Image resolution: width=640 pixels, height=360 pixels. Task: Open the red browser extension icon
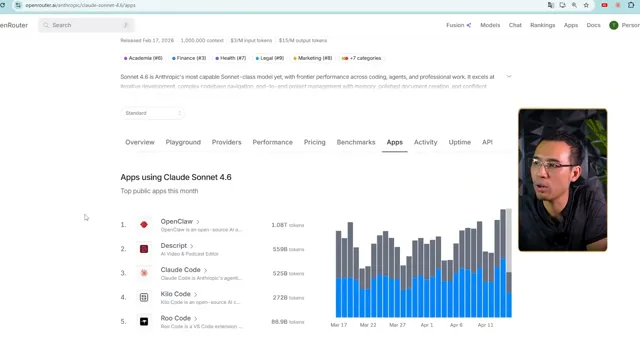click(604, 5)
